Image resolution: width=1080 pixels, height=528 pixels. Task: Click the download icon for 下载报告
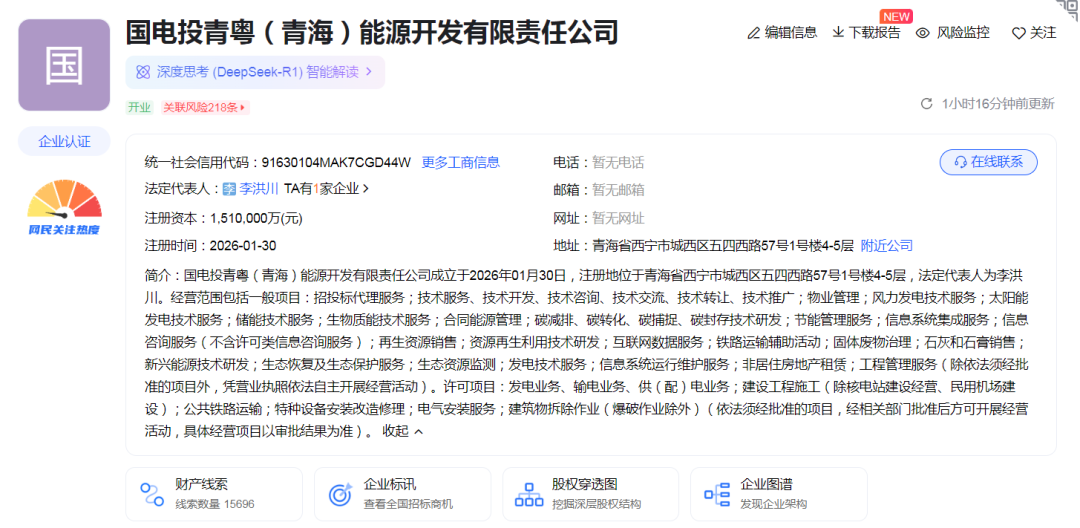[x=838, y=33]
